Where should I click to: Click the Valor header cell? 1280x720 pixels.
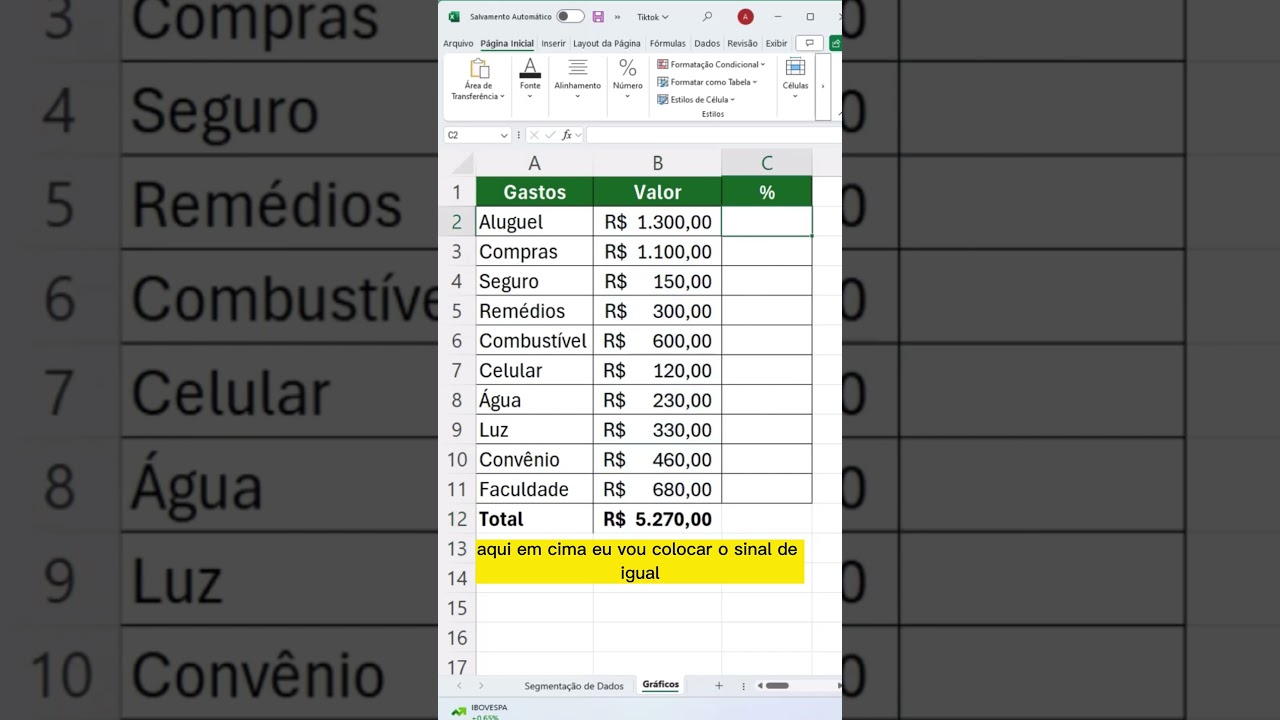click(x=657, y=192)
